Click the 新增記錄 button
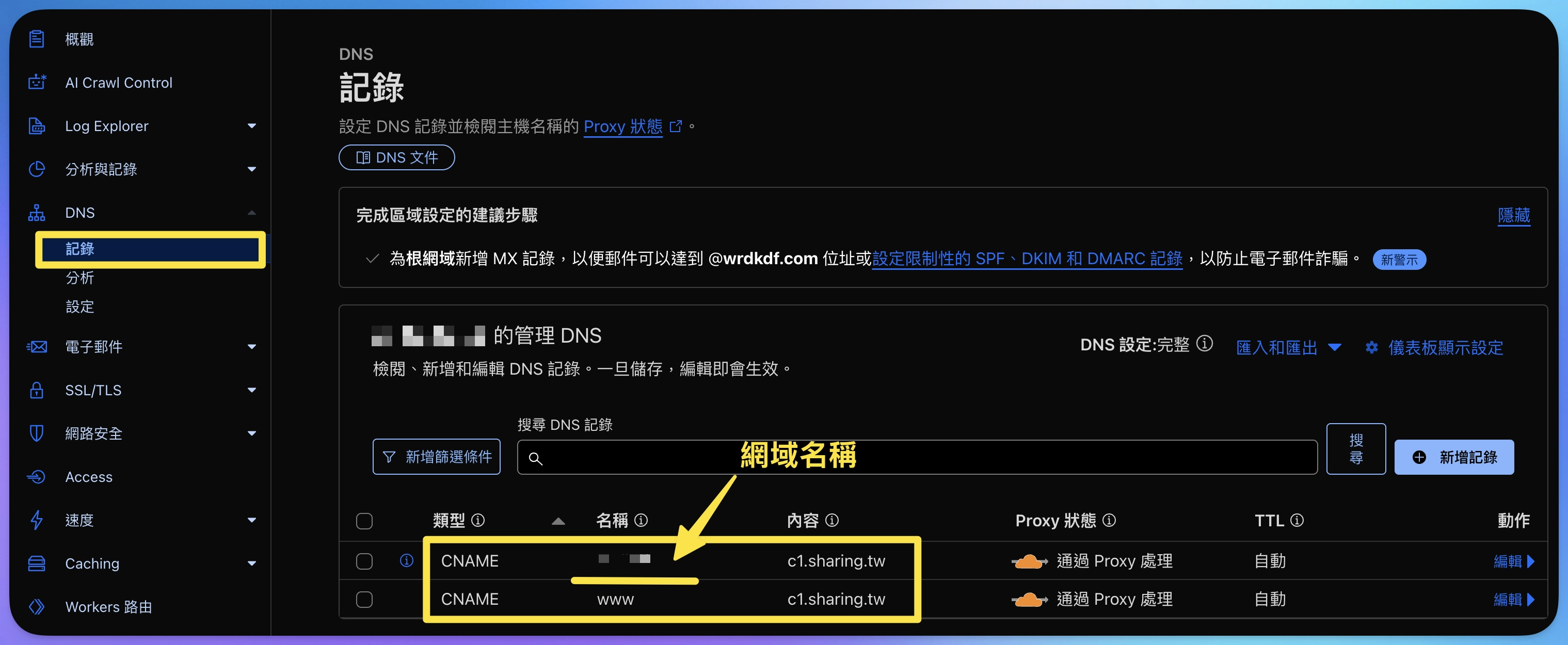This screenshot has width=1568, height=645. [x=1453, y=457]
